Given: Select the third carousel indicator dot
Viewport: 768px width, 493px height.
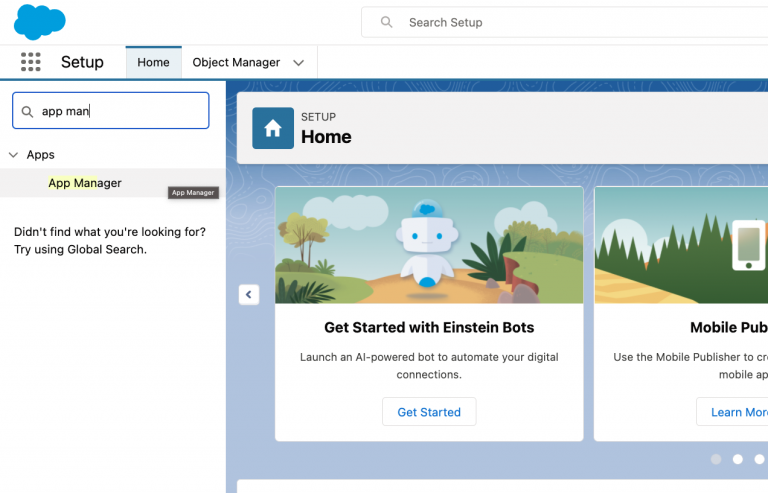Looking at the screenshot, I should point(759,459).
